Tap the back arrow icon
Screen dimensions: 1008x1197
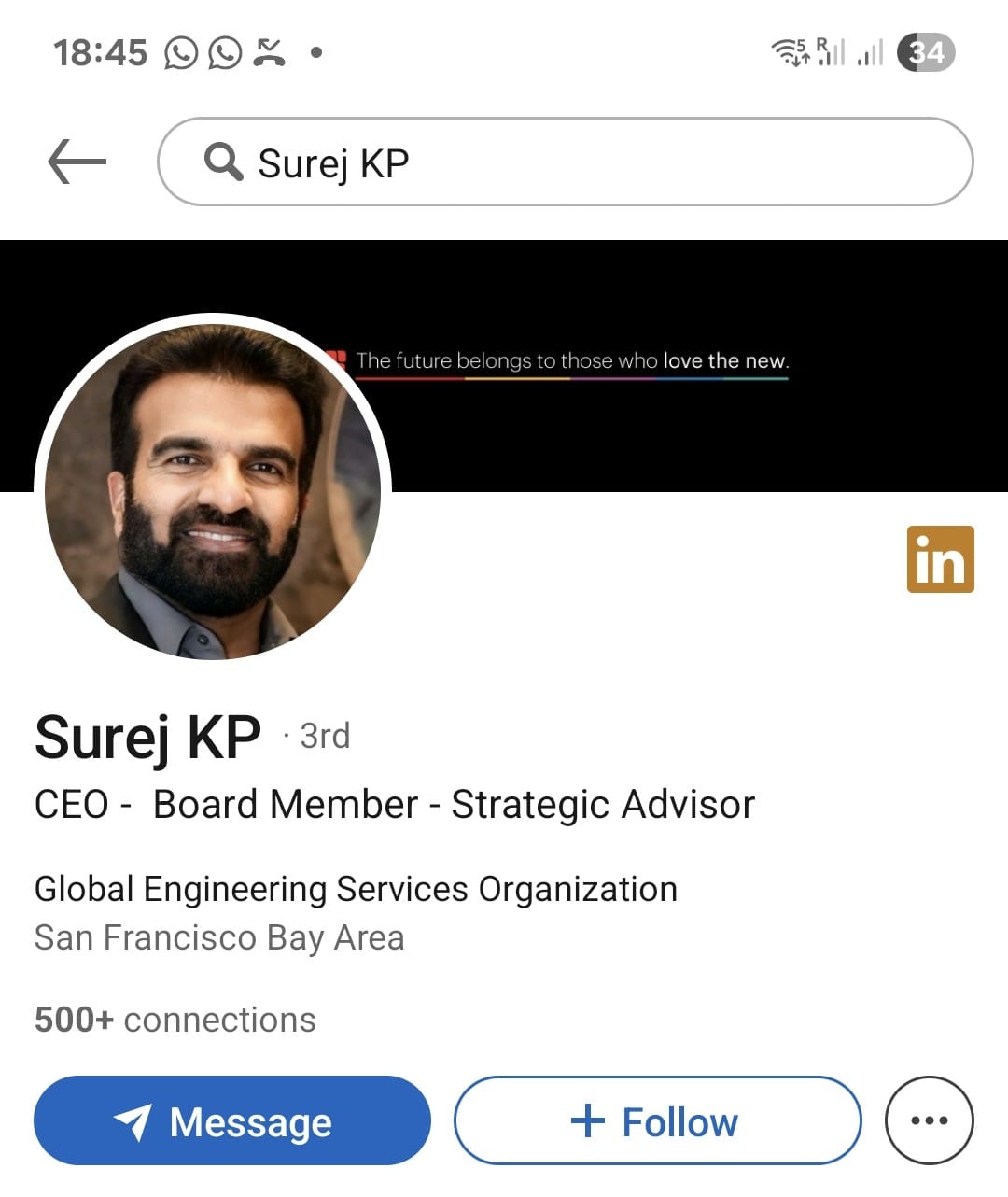coord(77,162)
